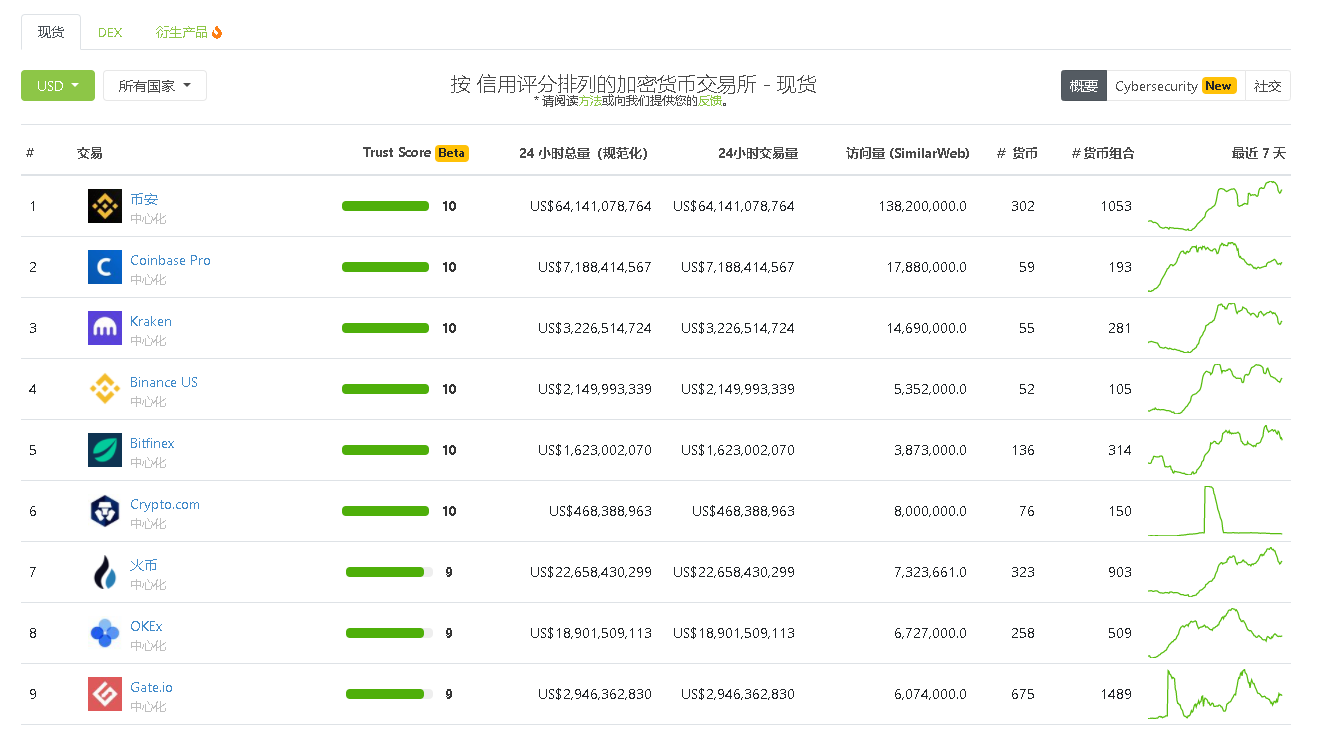Select the 概要 view button
This screenshot has height=730, width=1334.
click(1084, 86)
